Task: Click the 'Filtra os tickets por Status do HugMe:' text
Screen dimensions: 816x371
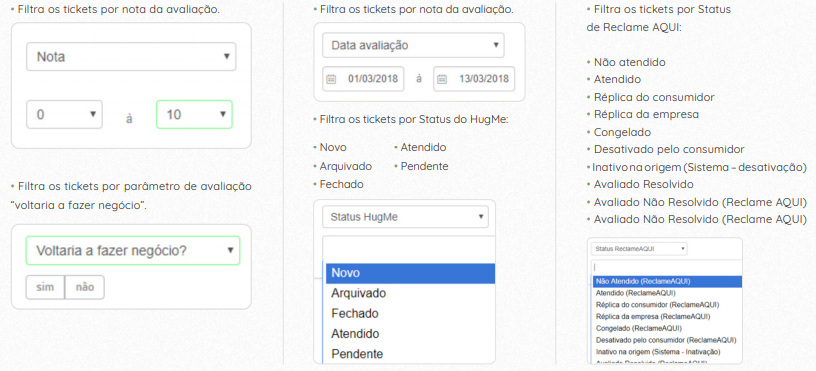Action: [x=414, y=120]
